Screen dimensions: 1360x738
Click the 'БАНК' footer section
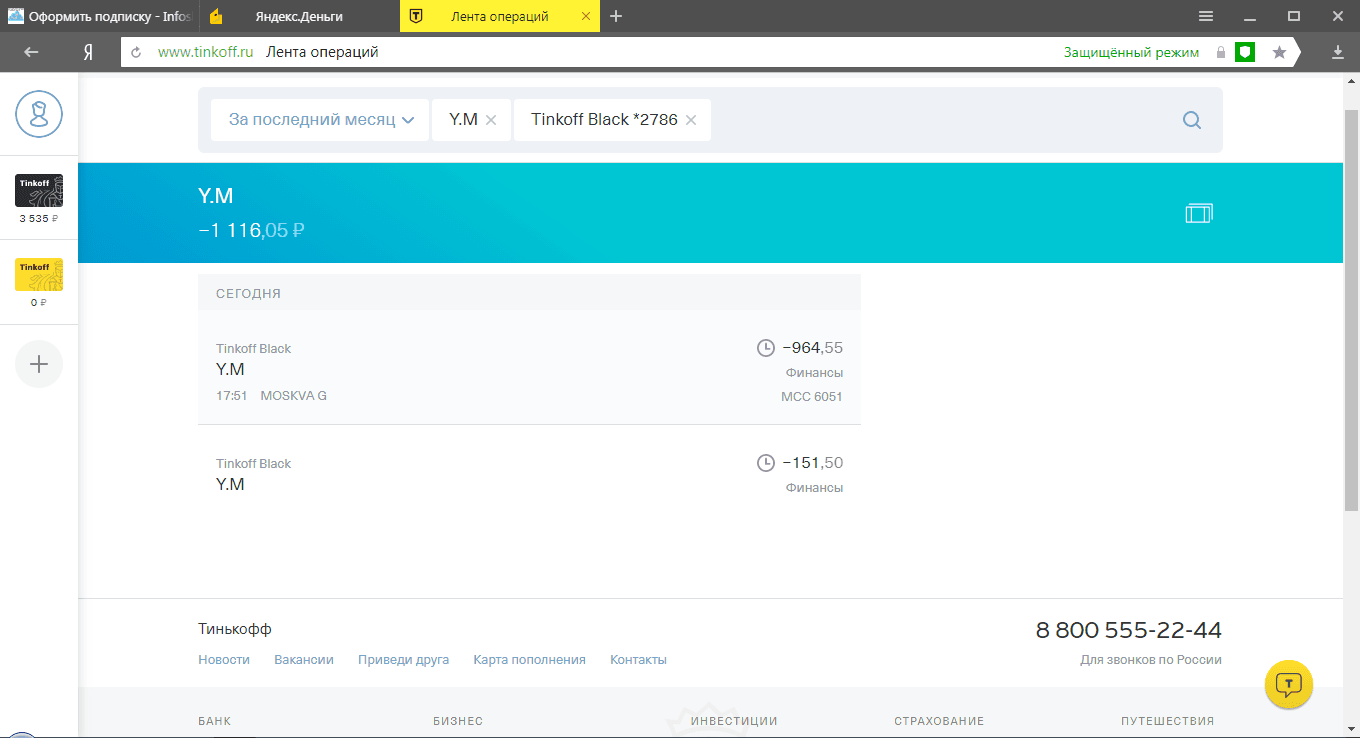point(214,721)
